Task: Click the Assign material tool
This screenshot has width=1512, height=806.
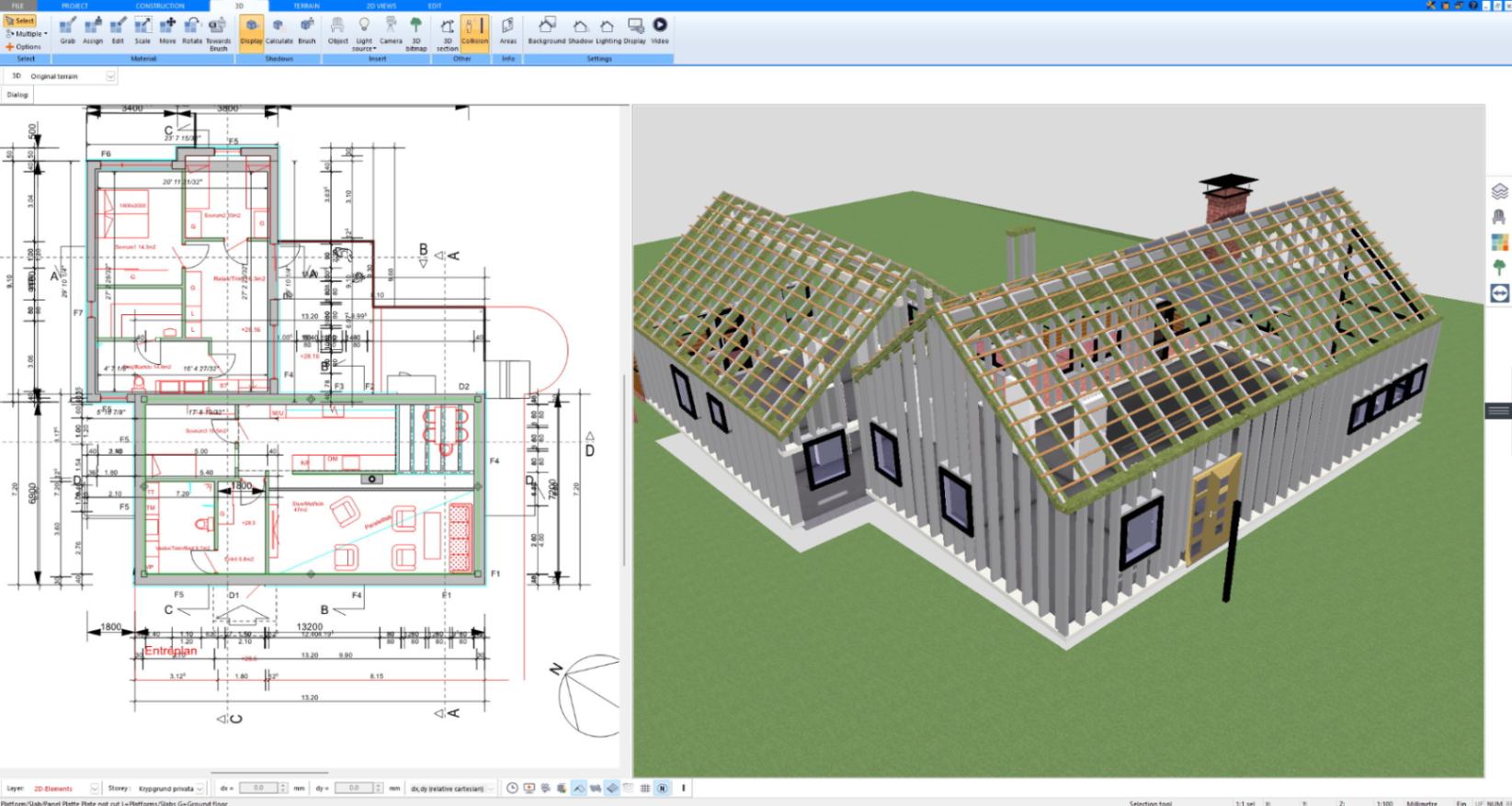Action: coord(93,31)
